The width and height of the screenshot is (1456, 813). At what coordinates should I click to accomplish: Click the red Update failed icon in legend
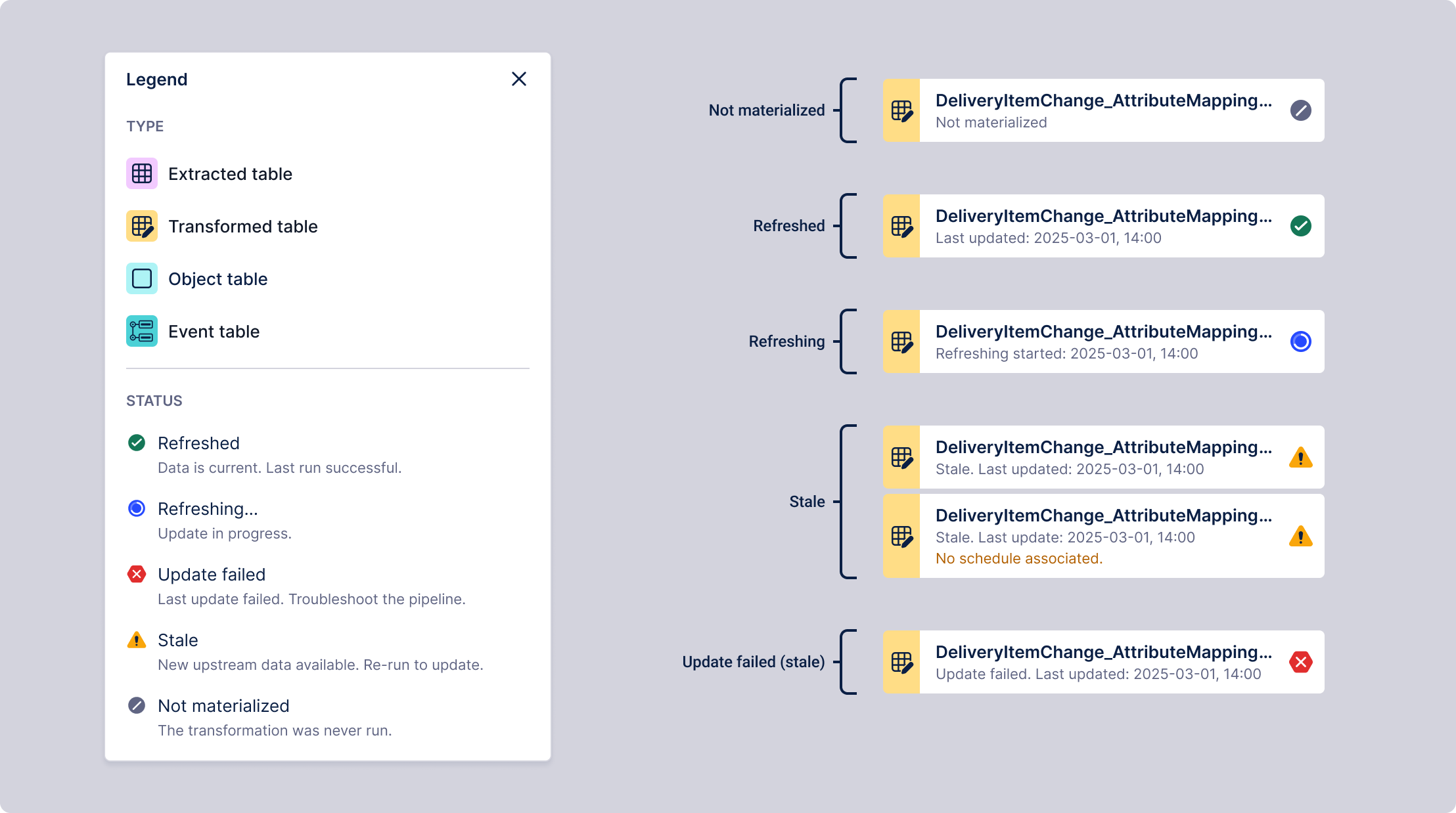(136, 574)
